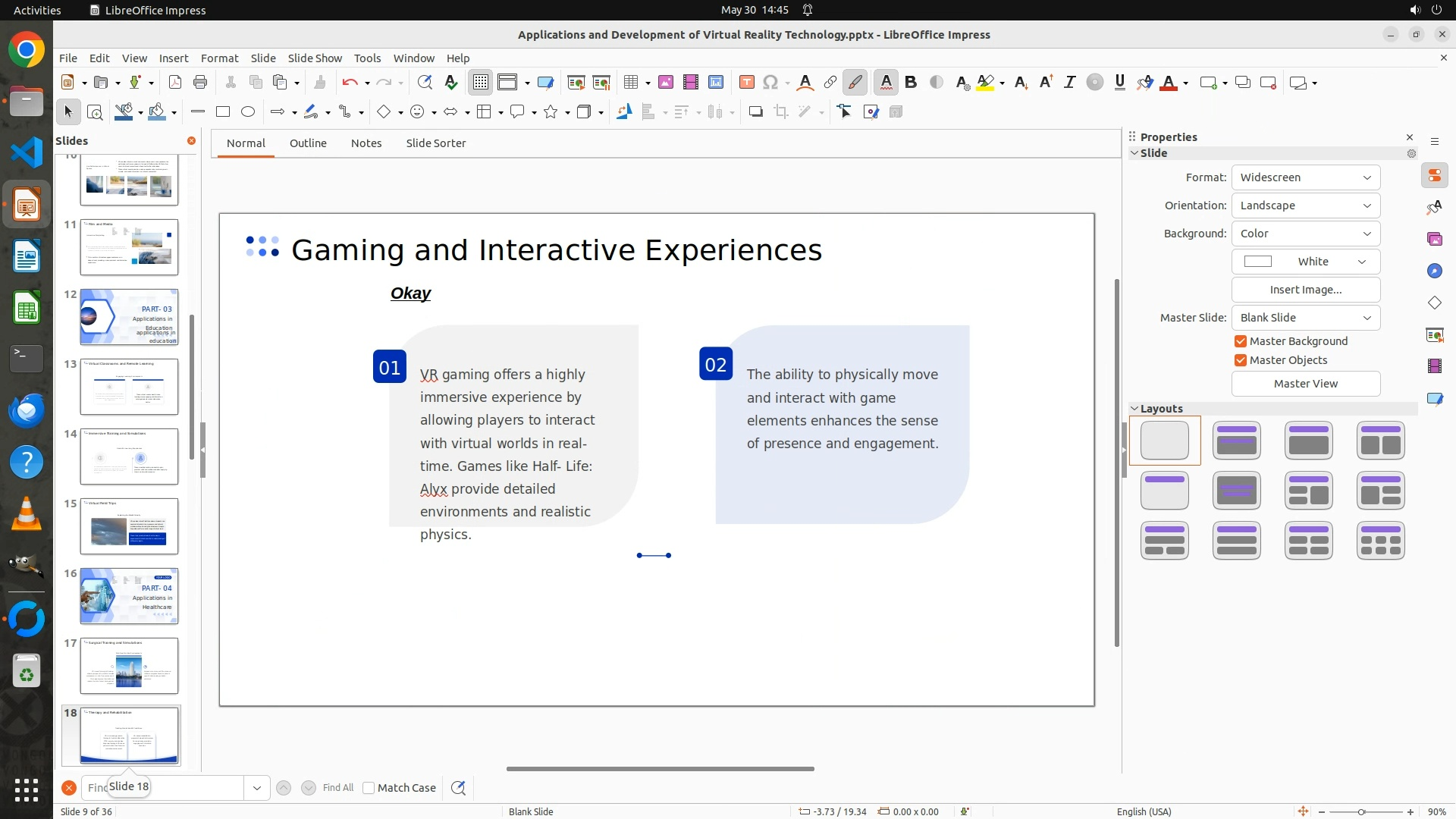Image resolution: width=1456 pixels, height=819 pixels.
Task: Click the Insert Image button
Action: pos(1305,290)
